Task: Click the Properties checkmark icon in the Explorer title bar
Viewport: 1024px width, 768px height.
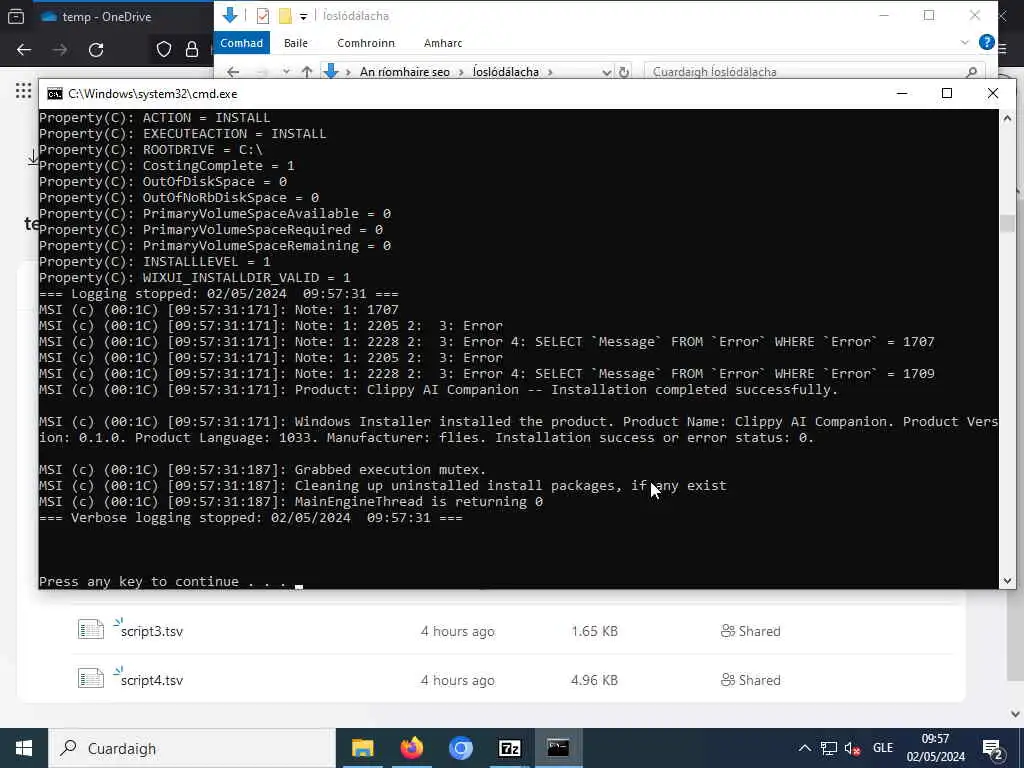Action: (x=263, y=16)
